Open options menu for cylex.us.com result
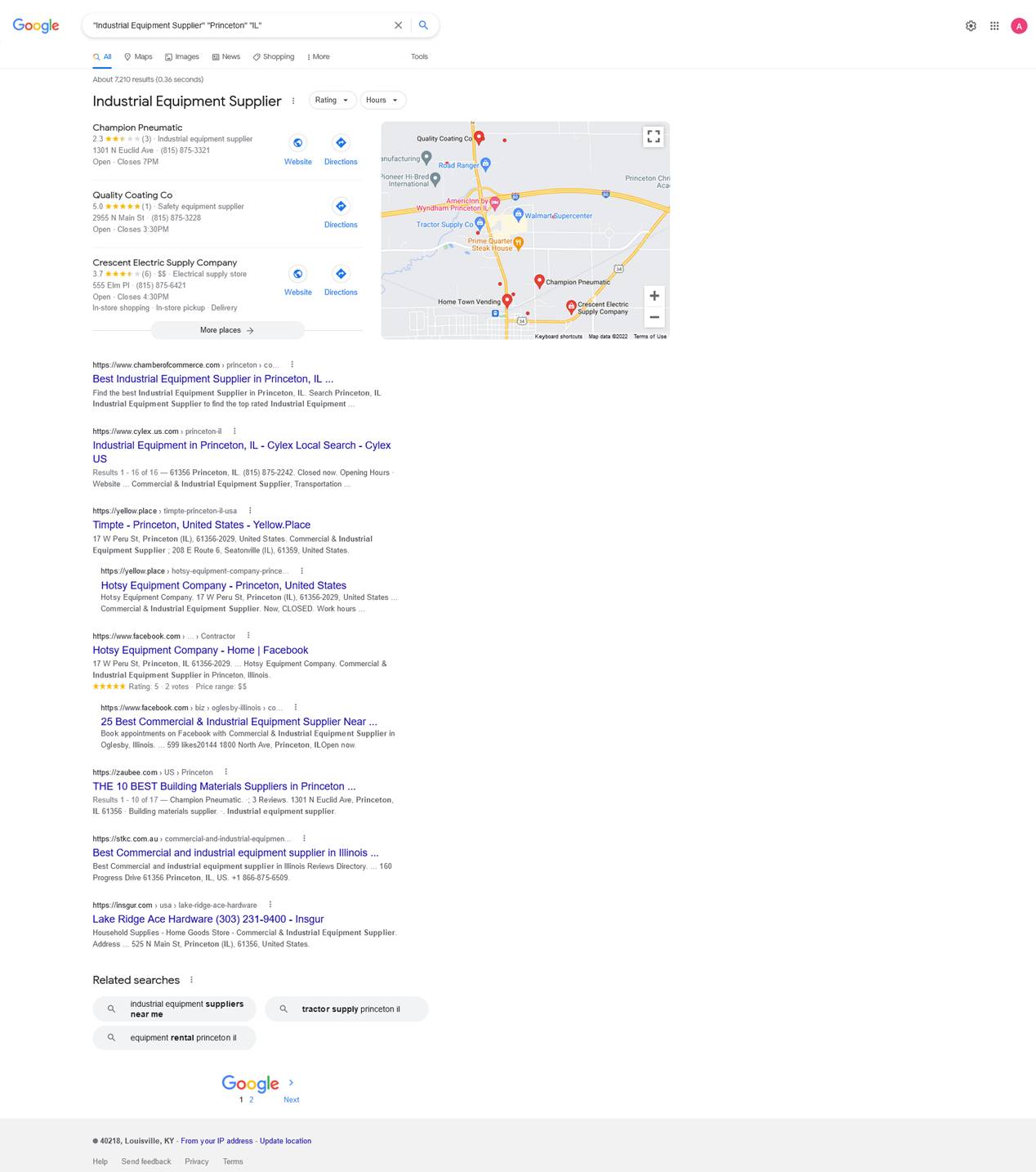 click(x=234, y=431)
